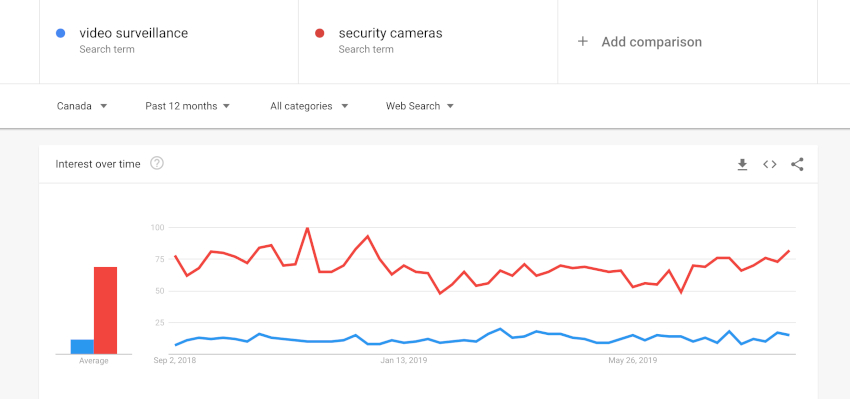Open help icon next to Interest over time
The image size is (850, 399).
click(x=157, y=163)
